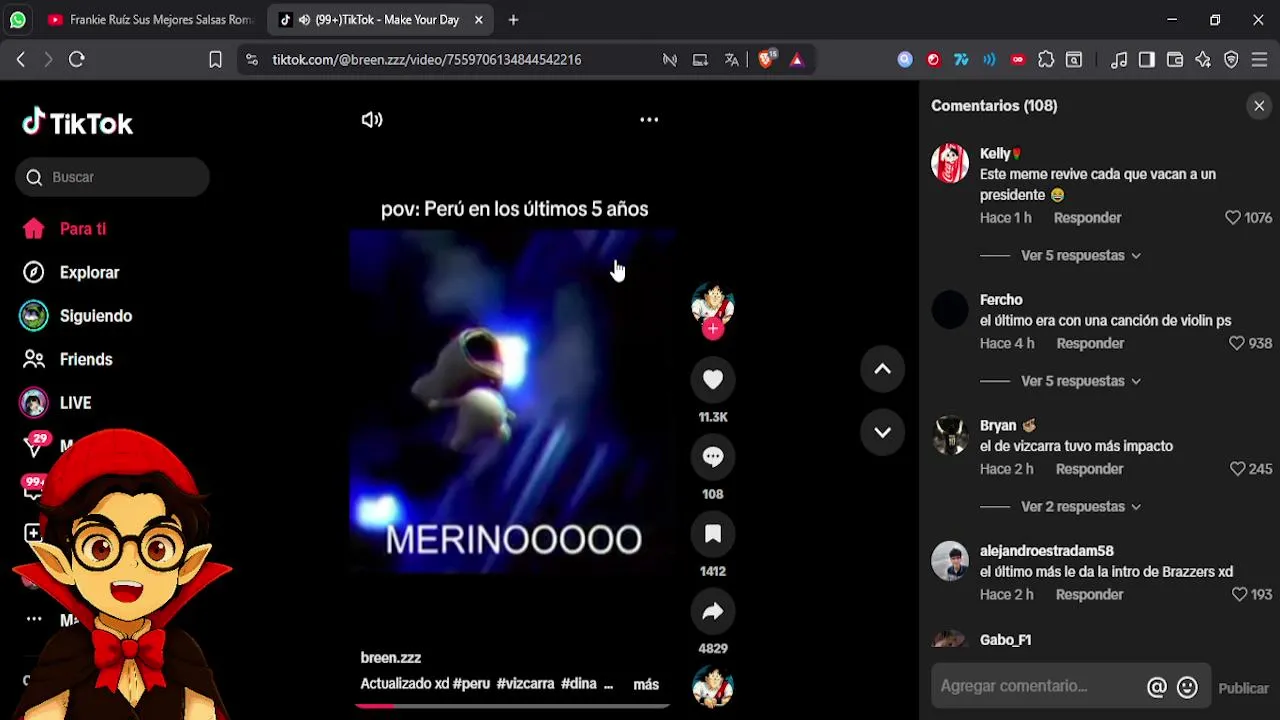Open the music note toolbar icon
This screenshot has width=1280, height=720.
click(1119, 60)
